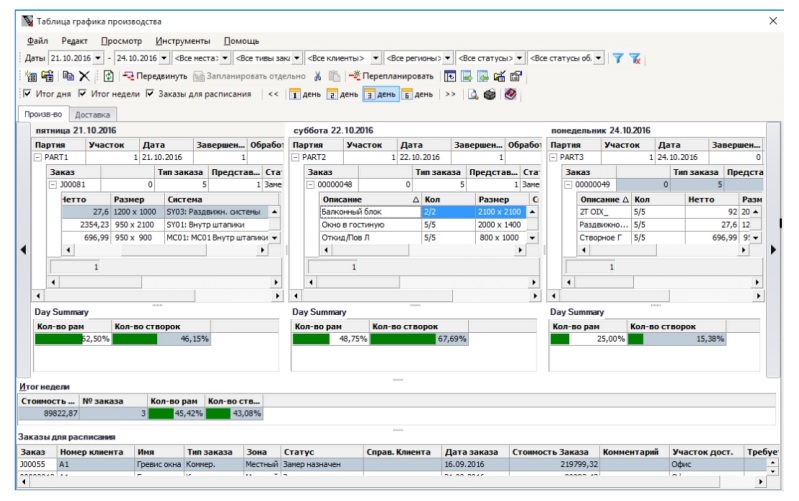Collapse order 00000048 tree node
799x501 pixels.
coord(310,185)
